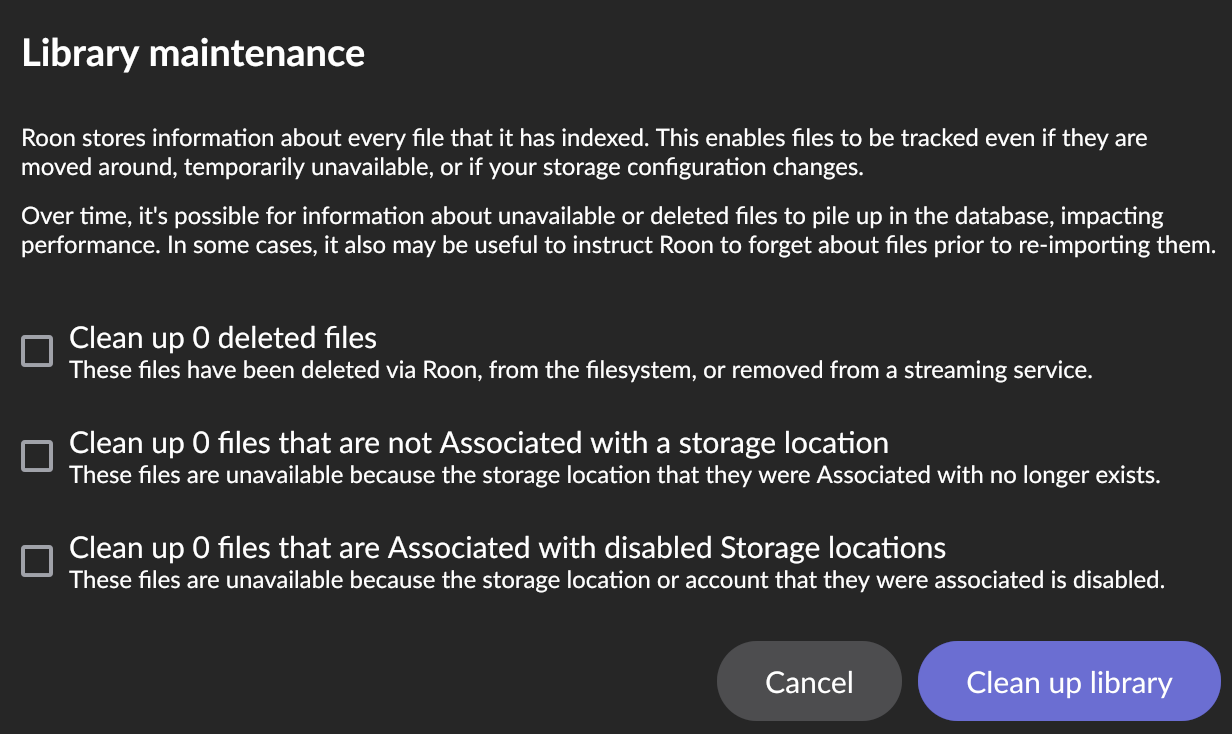Click the Clean up library button
The height and width of the screenshot is (734, 1232).
(x=1068, y=682)
